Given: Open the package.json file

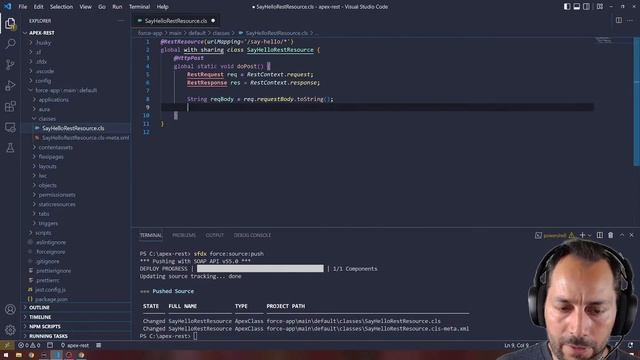Looking at the screenshot, I should coord(51,299).
